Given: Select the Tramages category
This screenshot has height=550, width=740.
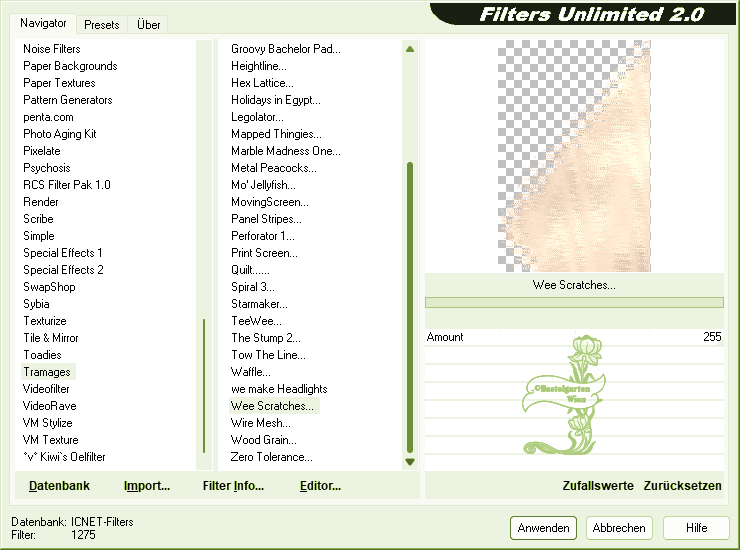Looking at the screenshot, I should click(x=47, y=372).
